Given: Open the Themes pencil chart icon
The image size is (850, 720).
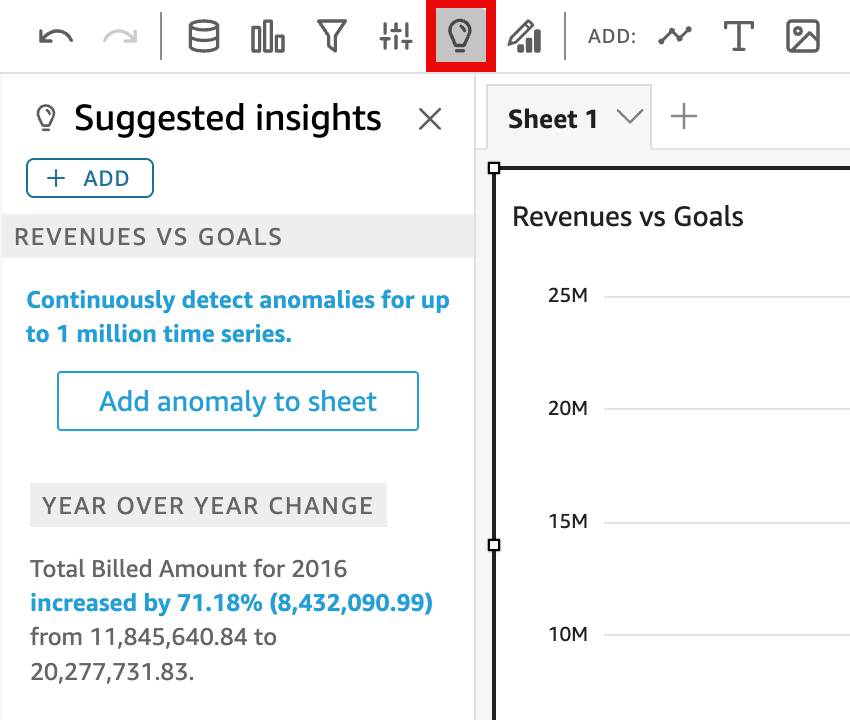Looking at the screenshot, I should 524,36.
